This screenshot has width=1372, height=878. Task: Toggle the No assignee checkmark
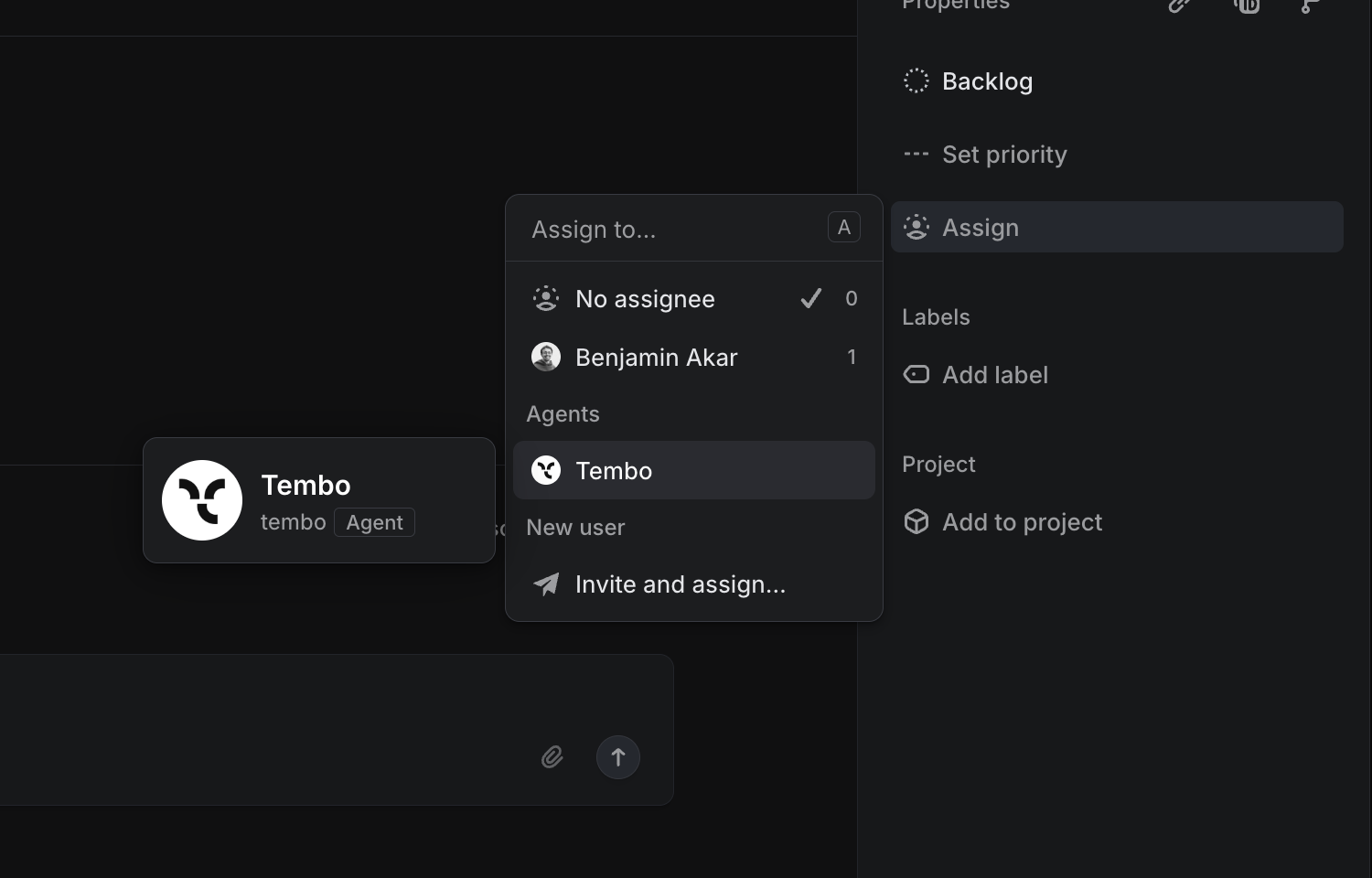[810, 298]
